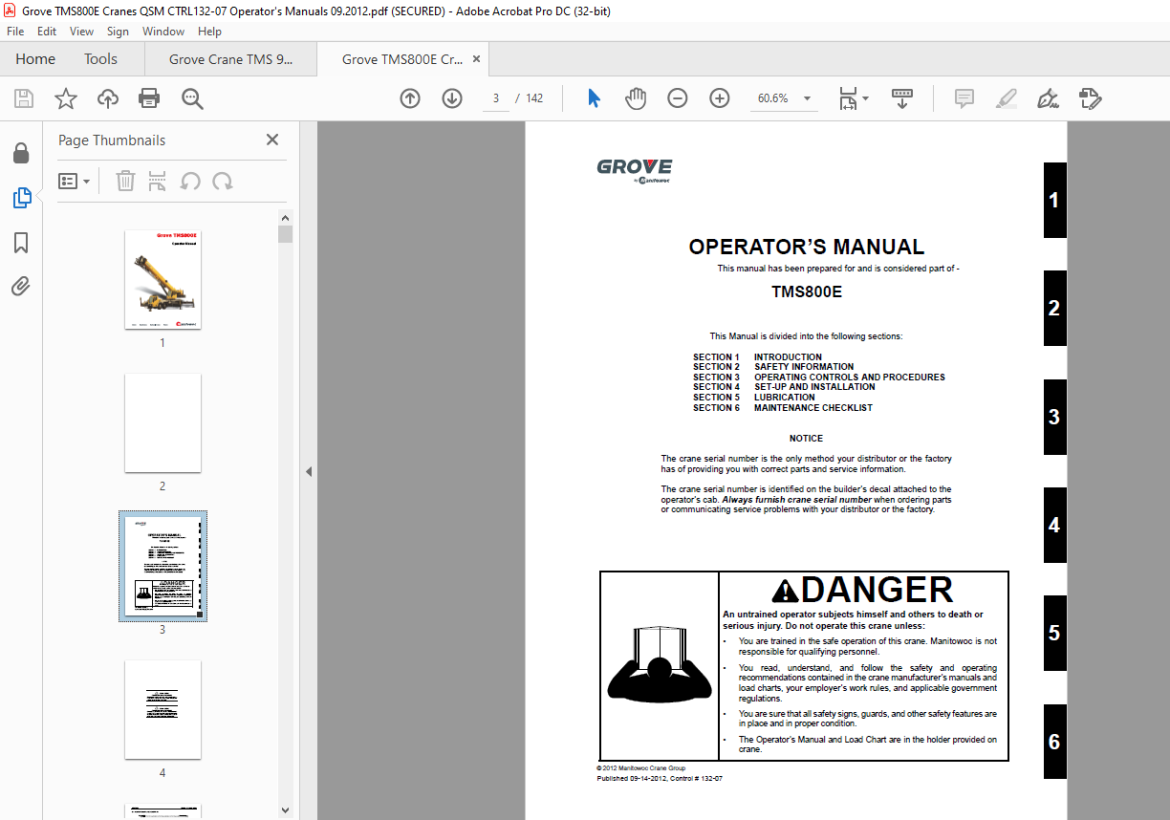Close the Page Thumbnails panel
1170x820 pixels.
tap(272, 140)
